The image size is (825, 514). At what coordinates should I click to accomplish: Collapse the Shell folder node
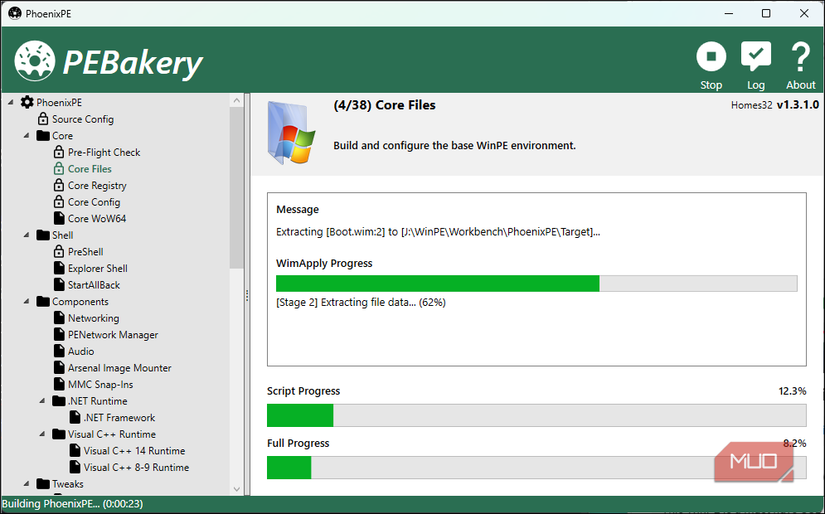[27, 235]
